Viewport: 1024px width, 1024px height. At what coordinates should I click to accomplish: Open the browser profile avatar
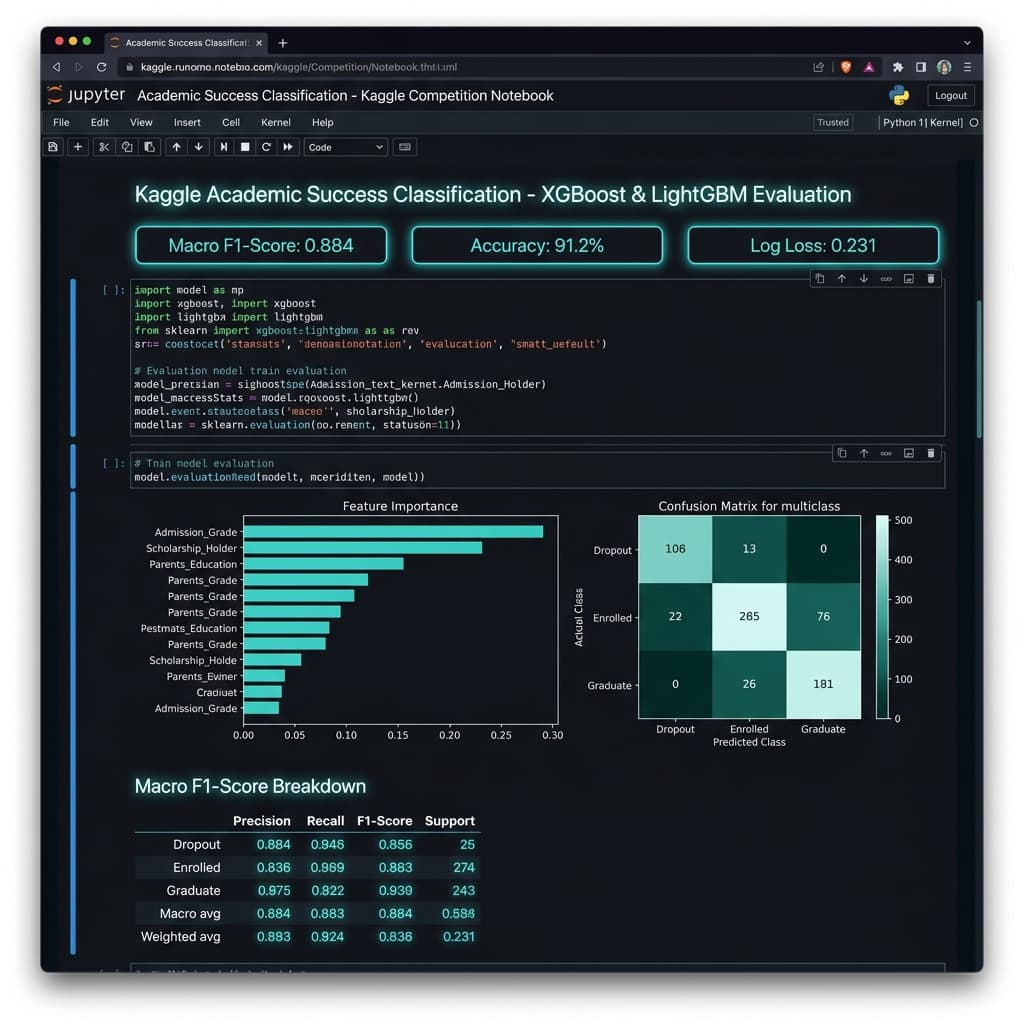(x=944, y=67)
